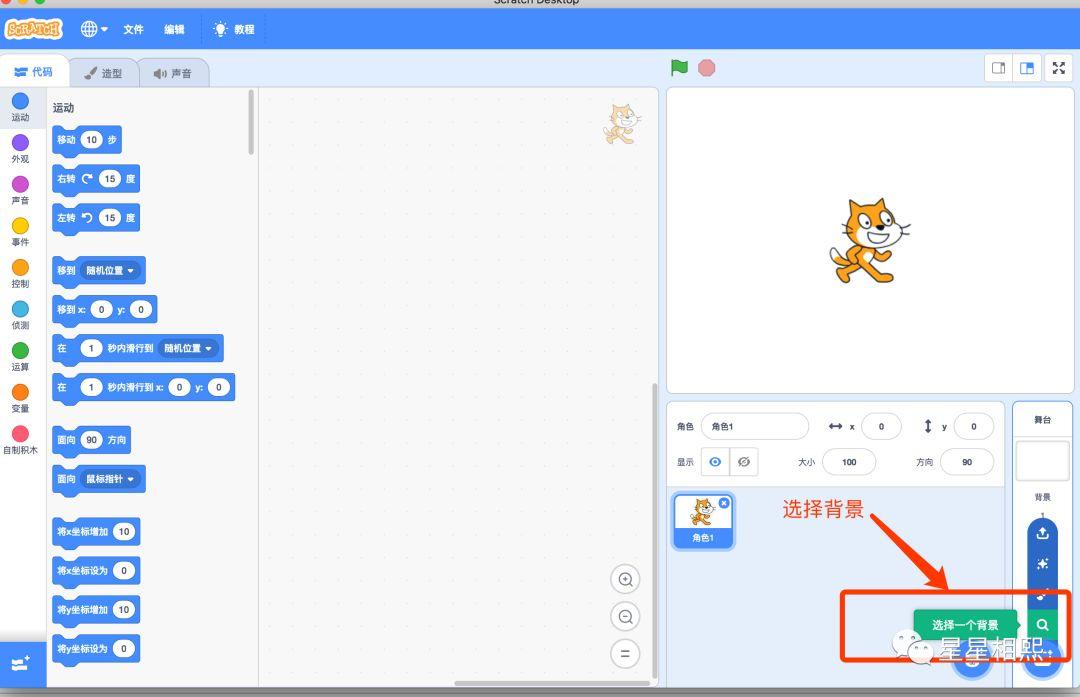Click the sprite y coordinate field

[973, 426]
